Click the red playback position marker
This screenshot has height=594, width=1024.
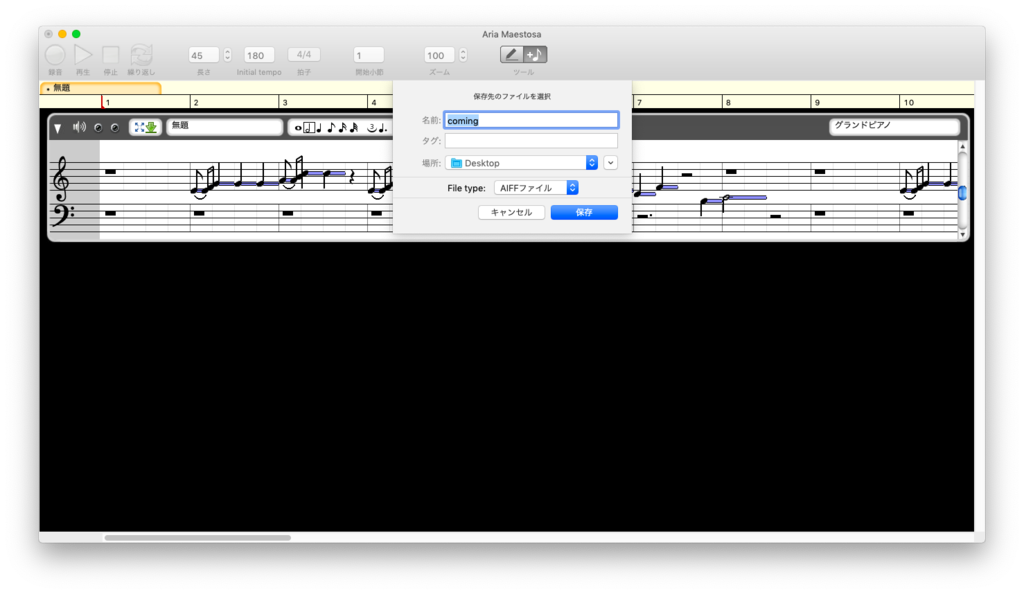coord(102,101)
